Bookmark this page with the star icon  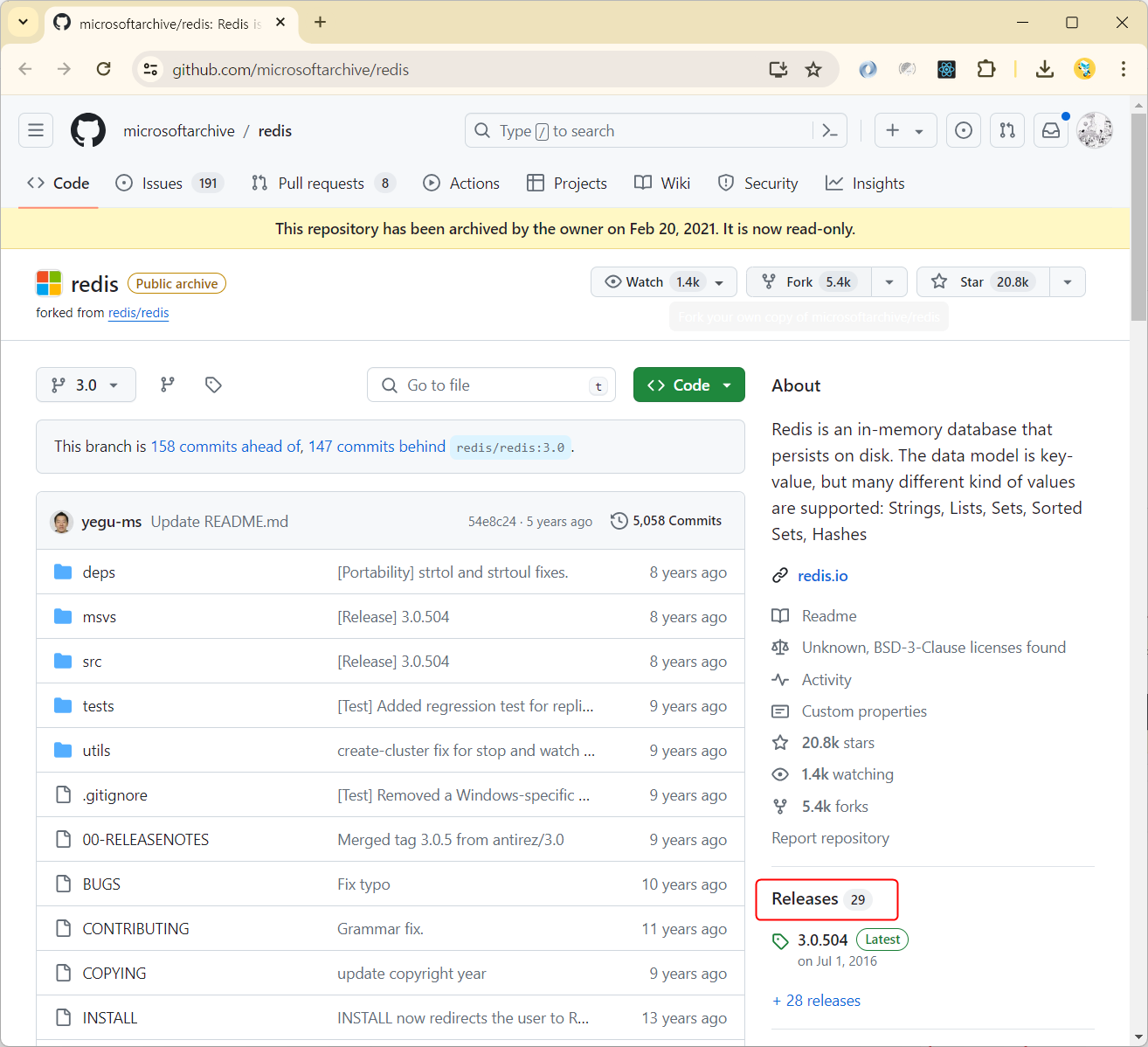[813, 69]
